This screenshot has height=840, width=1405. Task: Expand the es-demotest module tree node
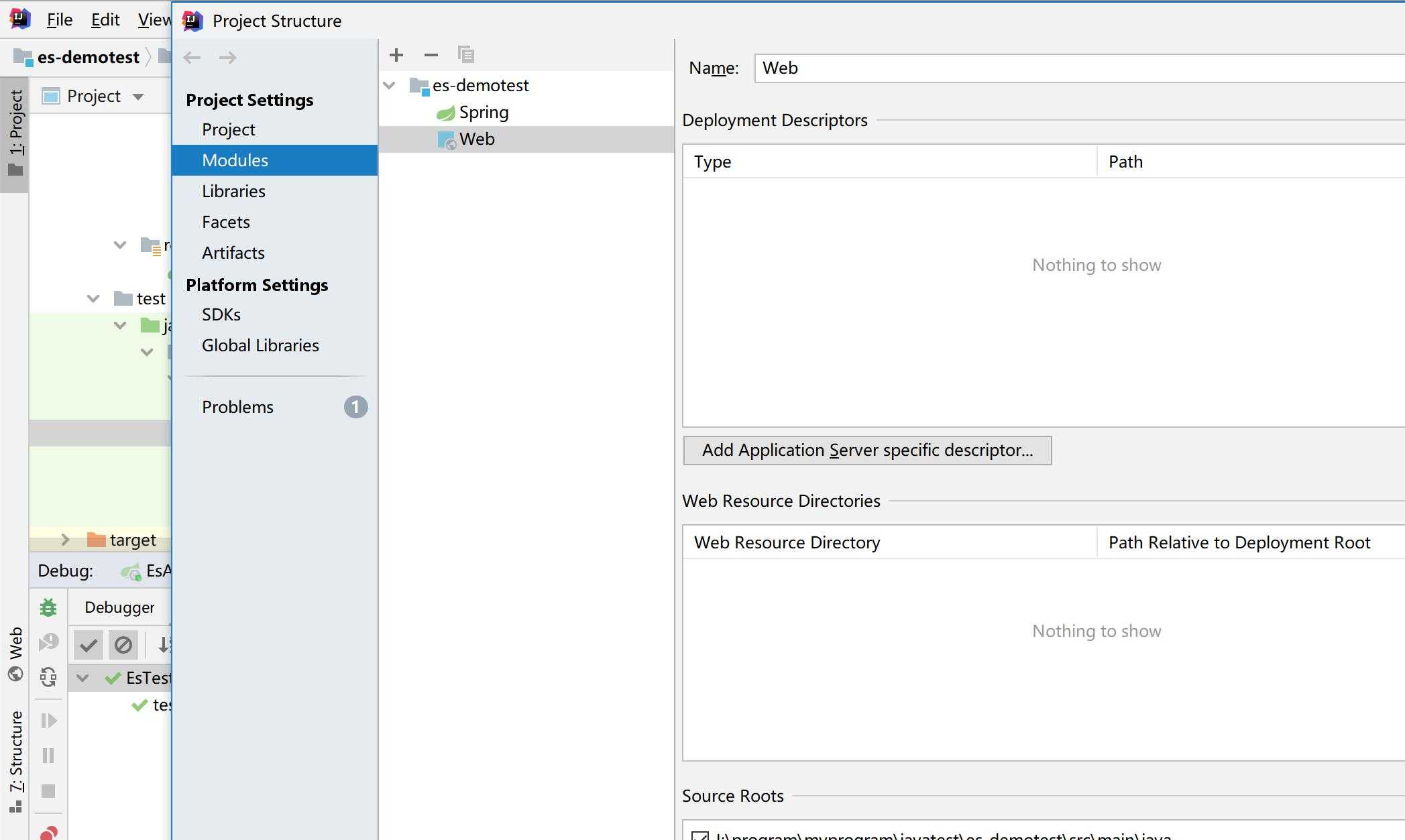coord(391,85)
